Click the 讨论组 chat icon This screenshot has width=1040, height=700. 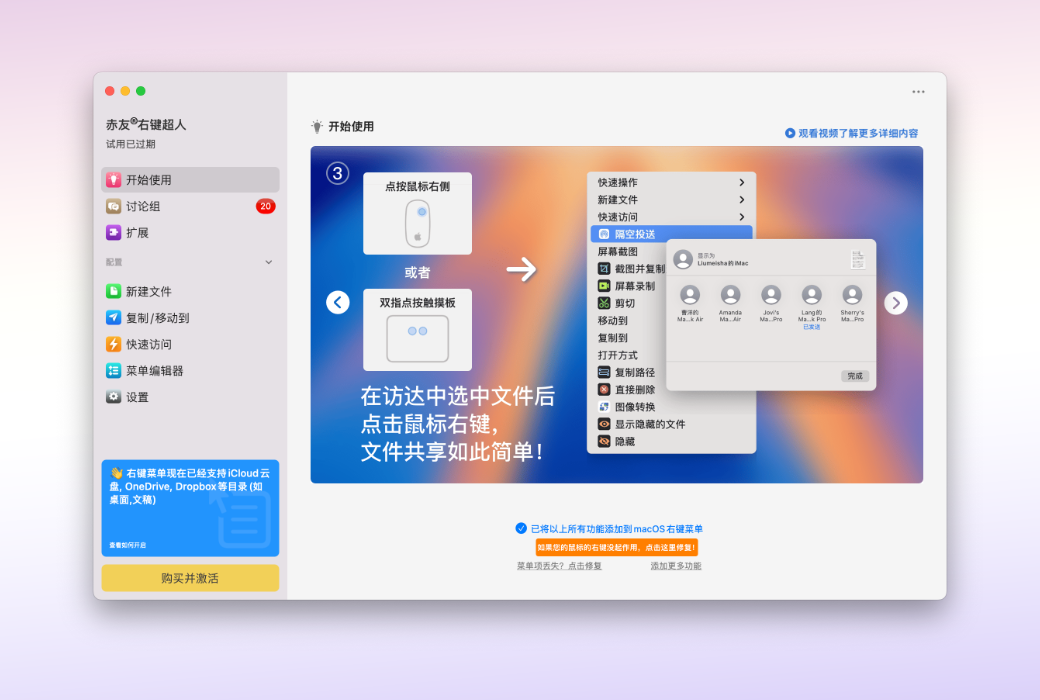pyautogui.click(x=113, y=206)
